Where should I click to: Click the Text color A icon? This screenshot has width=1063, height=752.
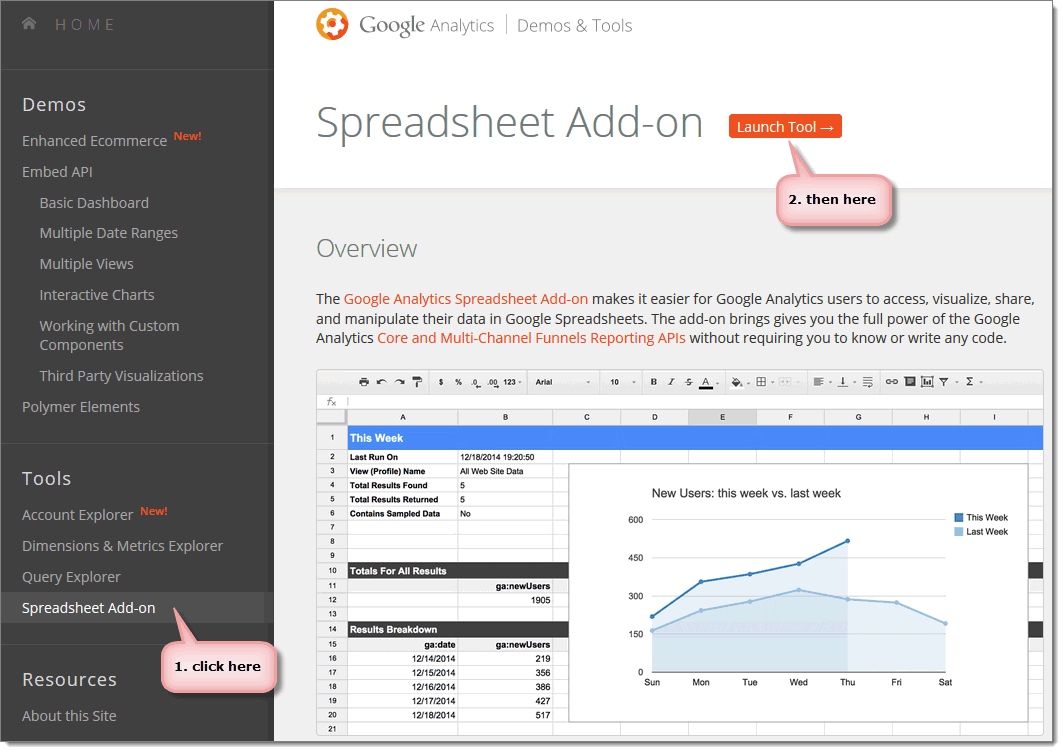tap(706, 382)
